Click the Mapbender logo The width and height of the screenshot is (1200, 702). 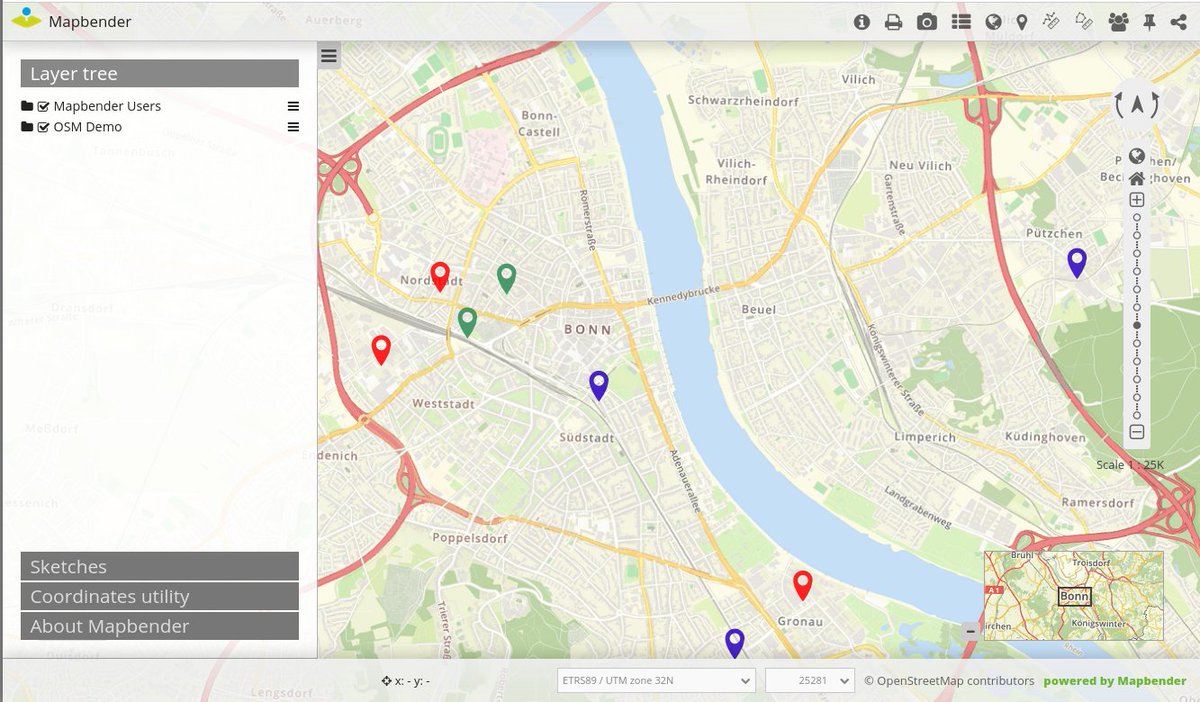tap(26, 19)
